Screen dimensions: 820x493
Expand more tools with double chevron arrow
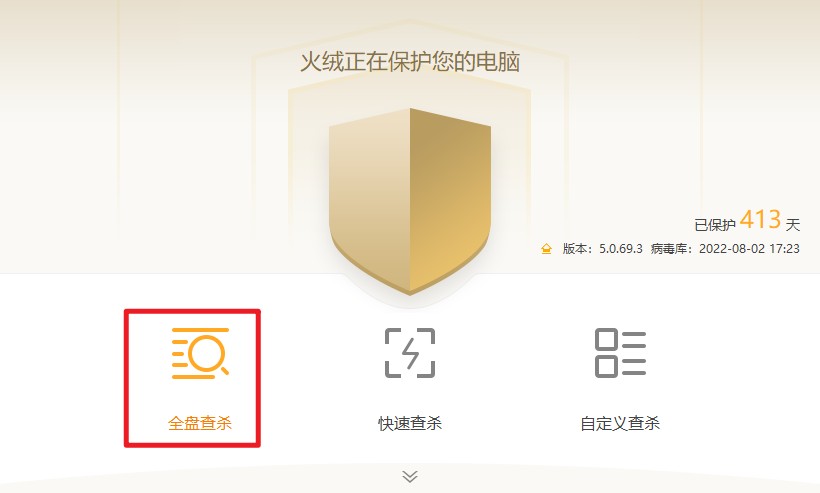click(x=410, y=476)
